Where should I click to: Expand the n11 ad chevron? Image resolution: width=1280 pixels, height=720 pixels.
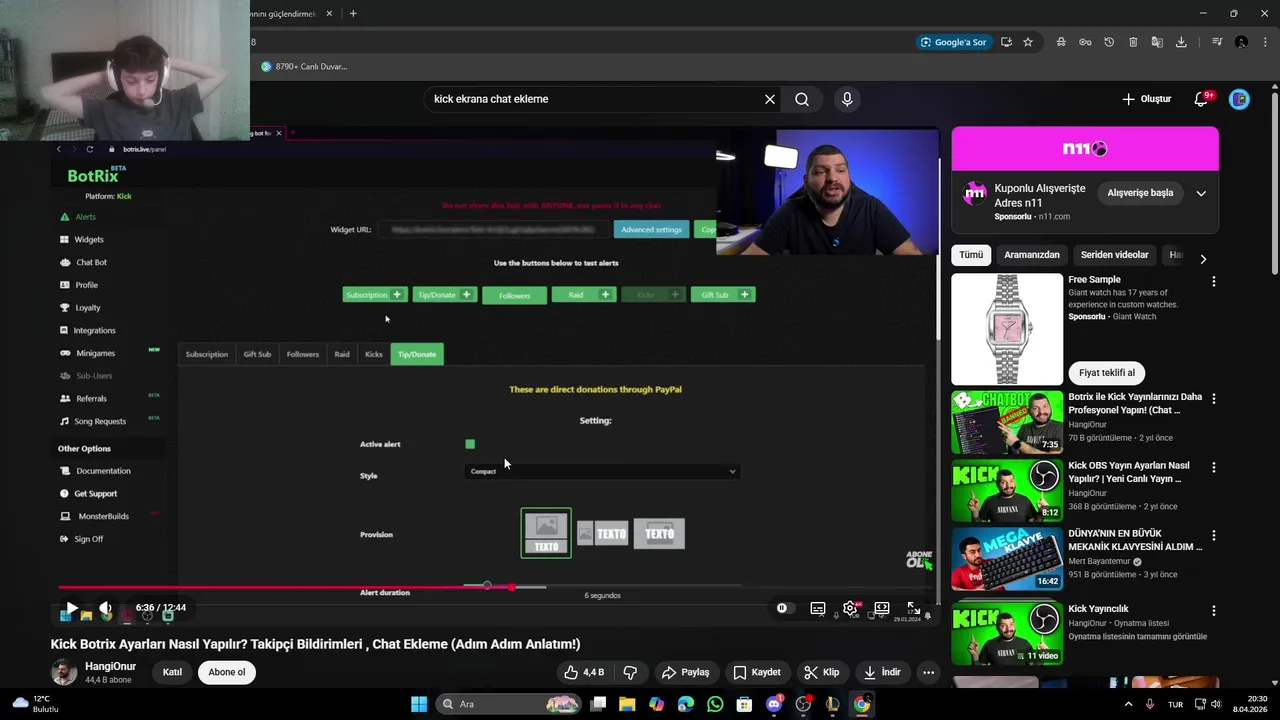coord(1201,193)
